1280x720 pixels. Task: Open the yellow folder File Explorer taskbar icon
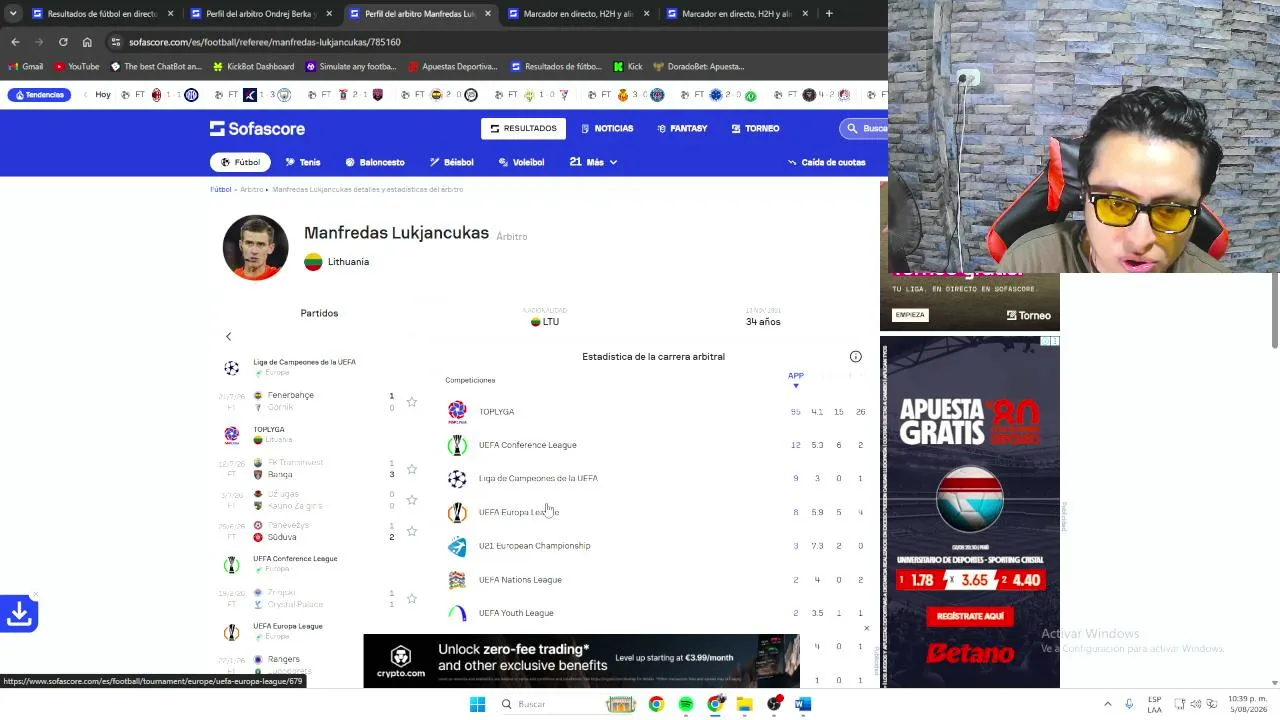[x=745, y=704]
